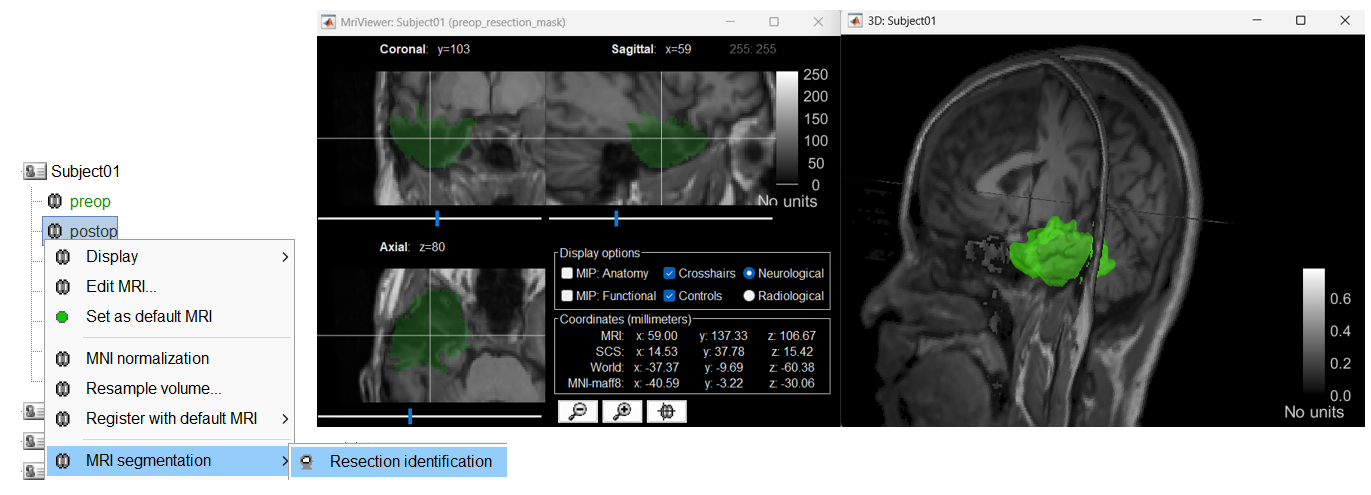
Task: Click the green dot Set as default icon
Action: click(x=62, y=317)
